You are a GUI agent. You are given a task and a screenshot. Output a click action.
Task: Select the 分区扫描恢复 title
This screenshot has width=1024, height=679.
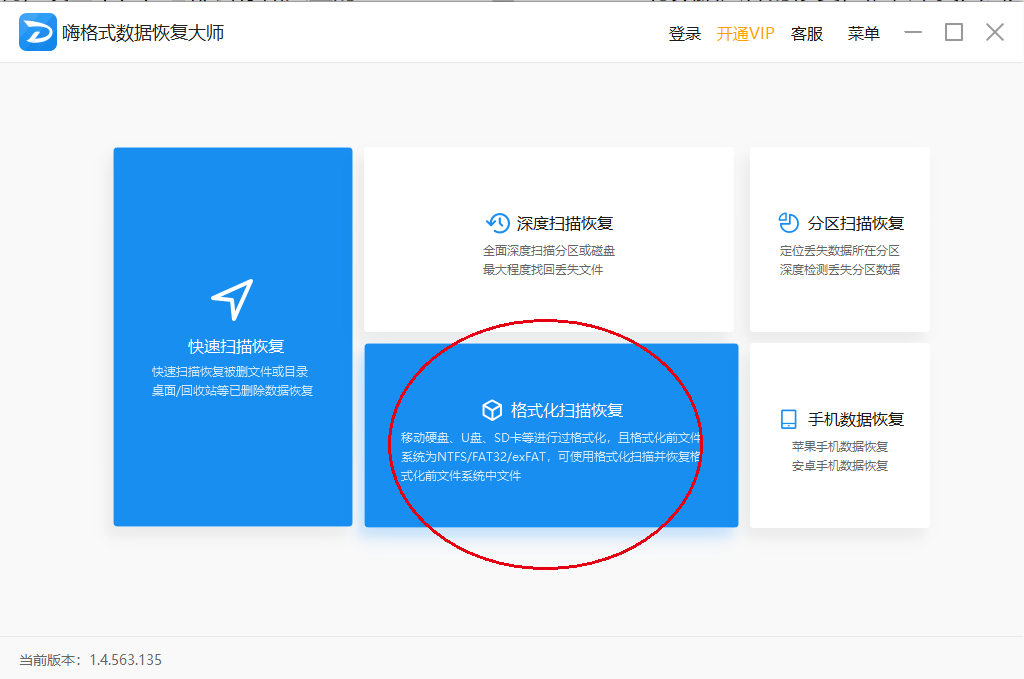(856, 223)
